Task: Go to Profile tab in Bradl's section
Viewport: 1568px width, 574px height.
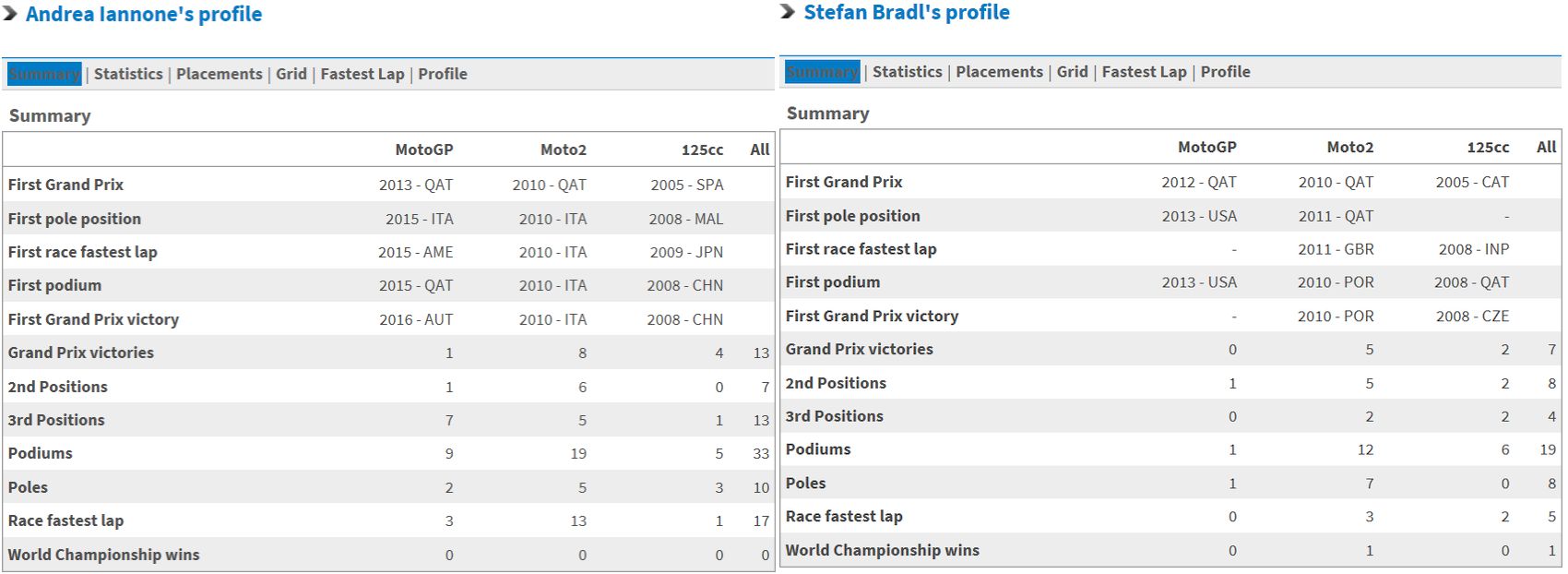Action: [1225, 72]
